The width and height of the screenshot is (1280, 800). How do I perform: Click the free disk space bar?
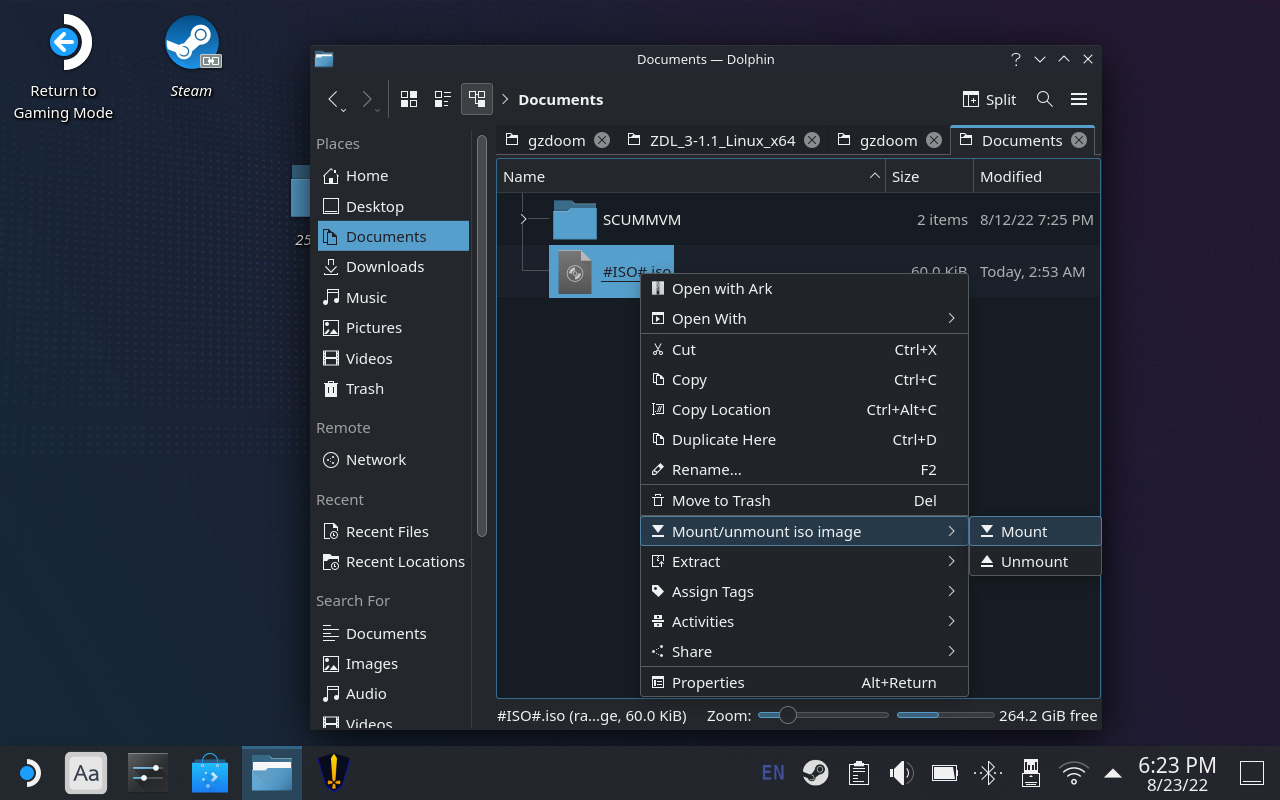point(945,715)
